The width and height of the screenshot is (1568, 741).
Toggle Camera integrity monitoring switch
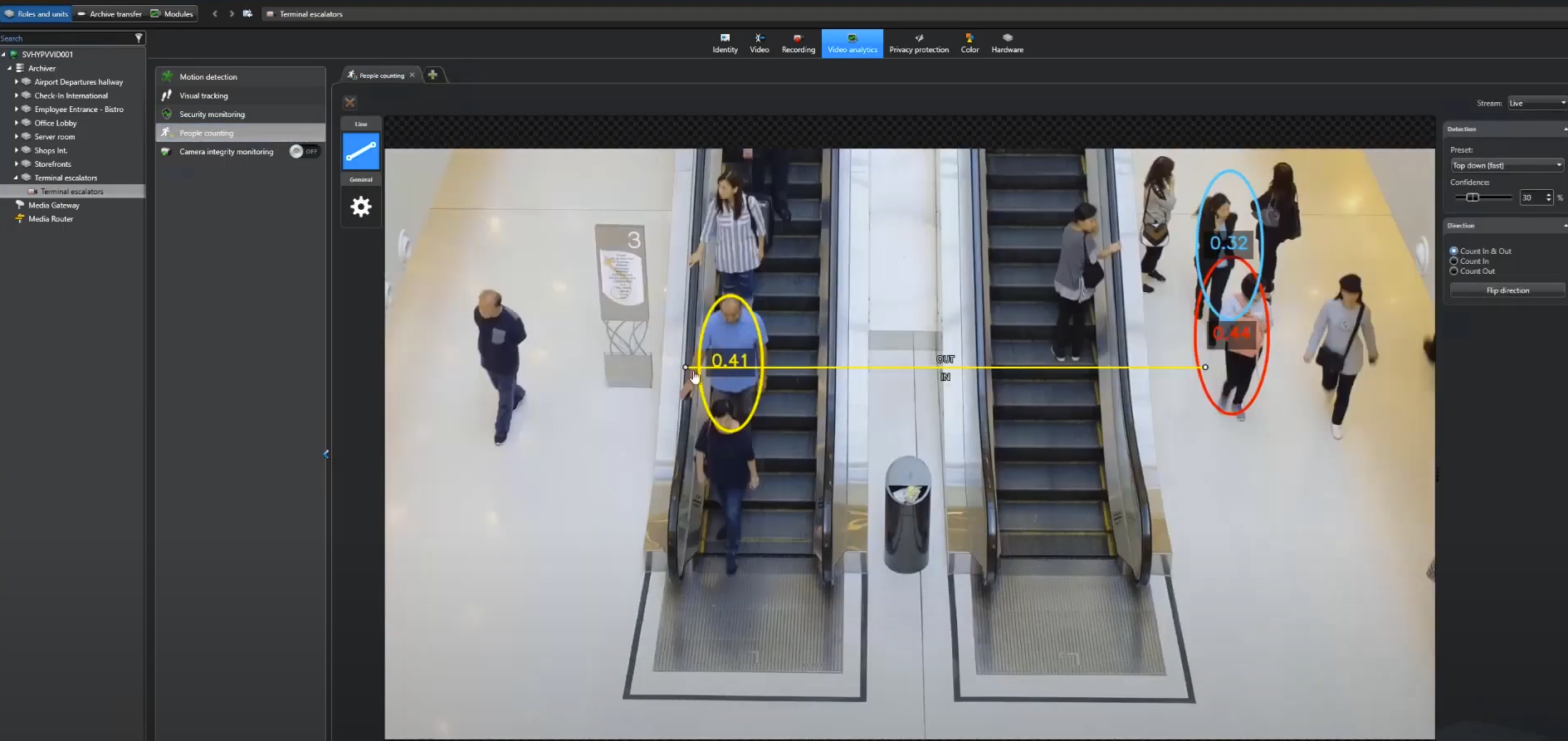coord(304,151)
